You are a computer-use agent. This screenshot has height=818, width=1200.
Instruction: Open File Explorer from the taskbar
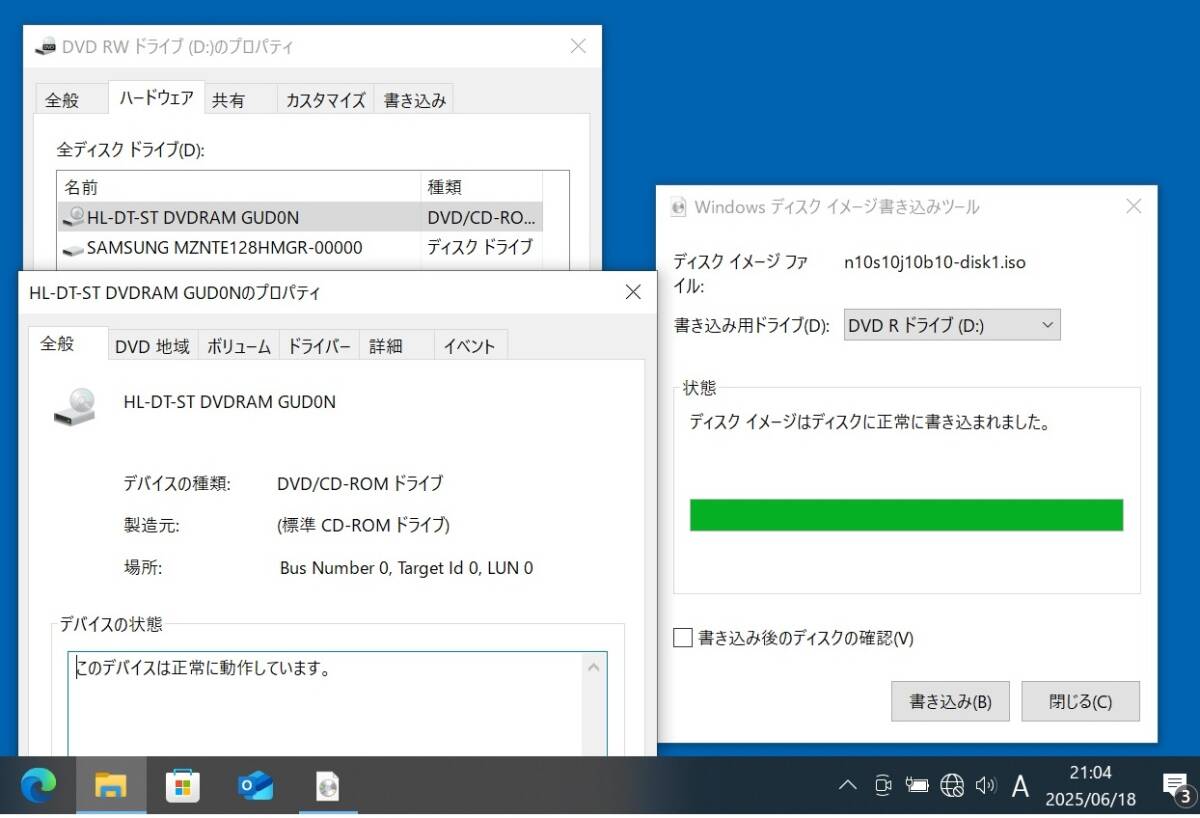point(110,787)
